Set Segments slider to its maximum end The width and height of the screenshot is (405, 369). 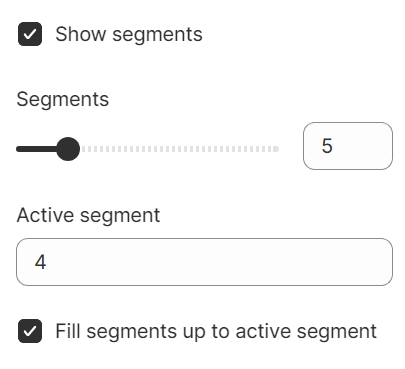277,149
